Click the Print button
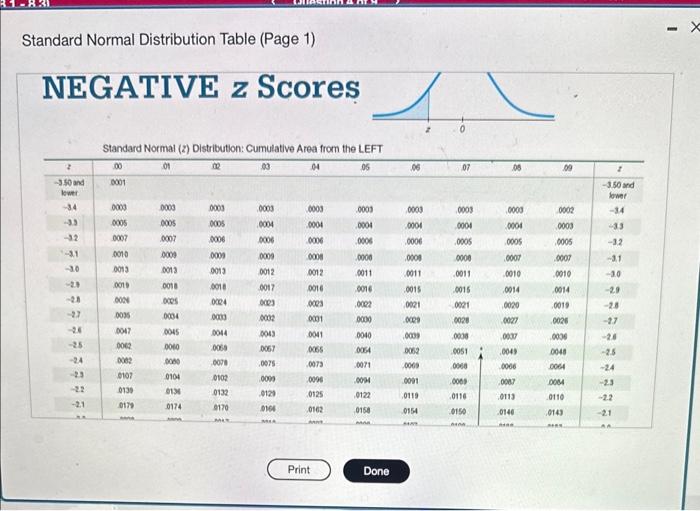Viewport: 700px width, 511px height. pyautogui.click(x=299, y=470)
